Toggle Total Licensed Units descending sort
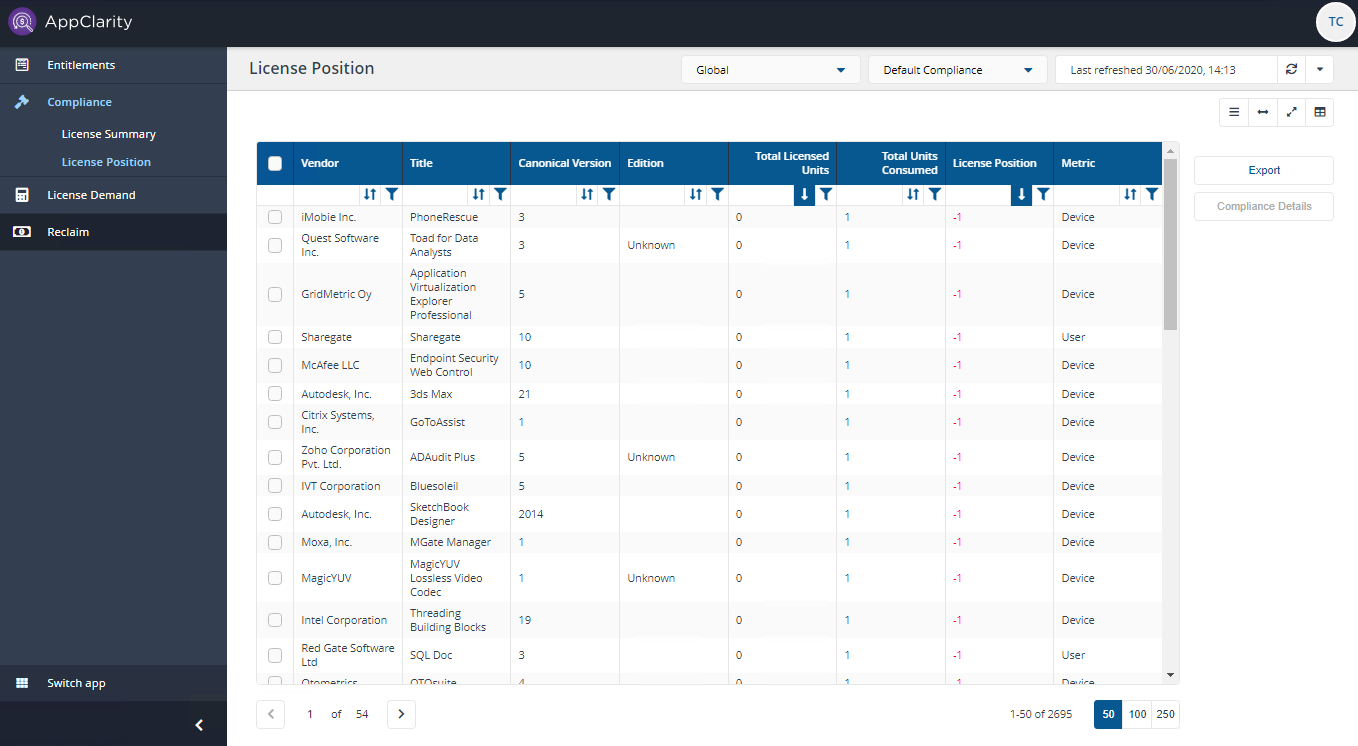This screenshot has height=746, width=1358. (804, 195)
